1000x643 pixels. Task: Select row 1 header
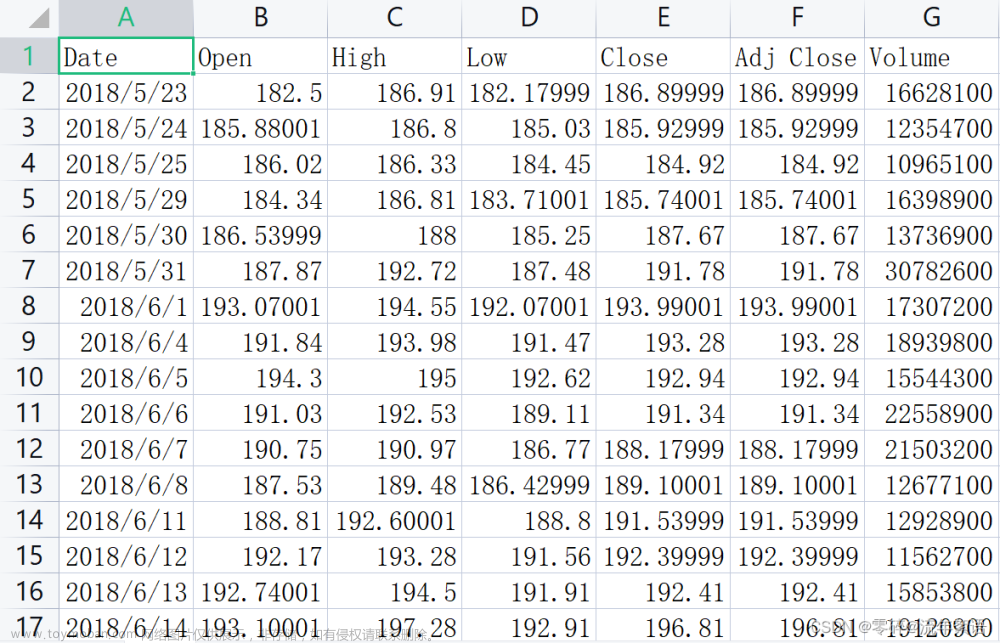tap(29, 56)
